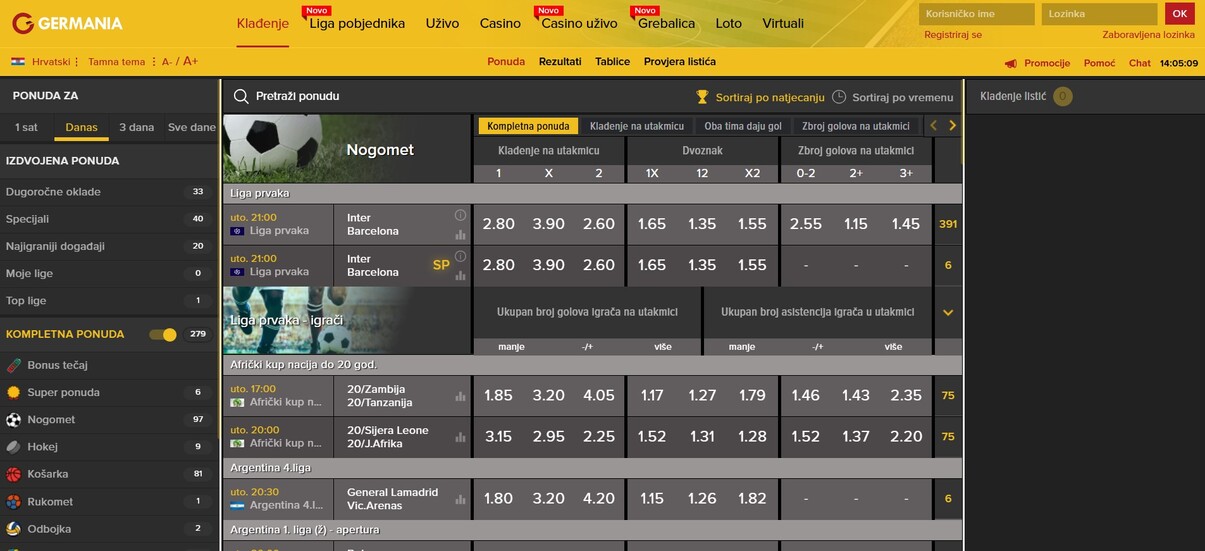Viewport: 1205px width, 551px height.
Task: Select odds 2.80 for Inter win
Action: [x=498, y=224]
